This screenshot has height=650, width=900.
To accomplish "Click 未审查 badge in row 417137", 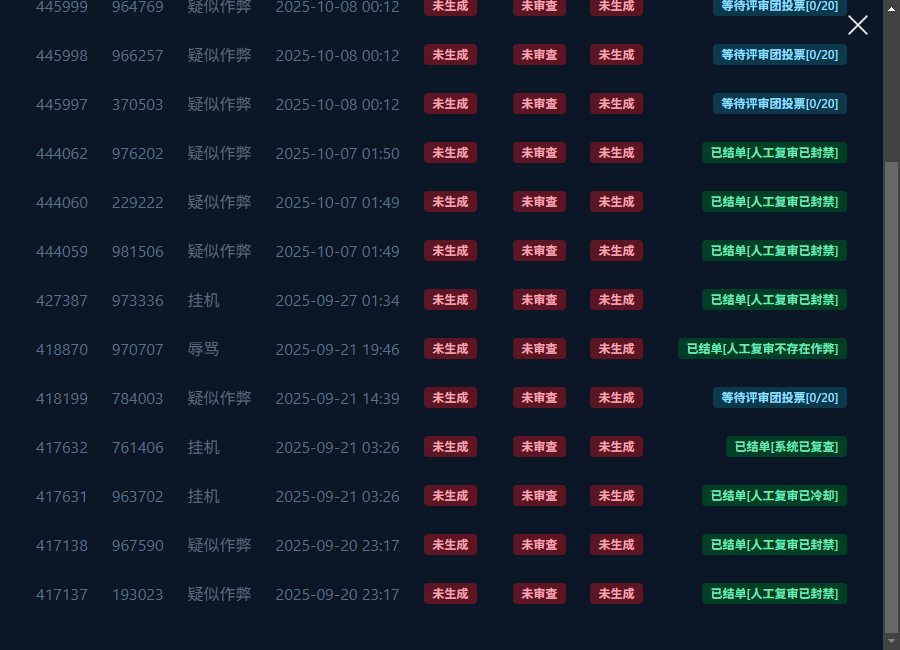I will coord(539,594).
